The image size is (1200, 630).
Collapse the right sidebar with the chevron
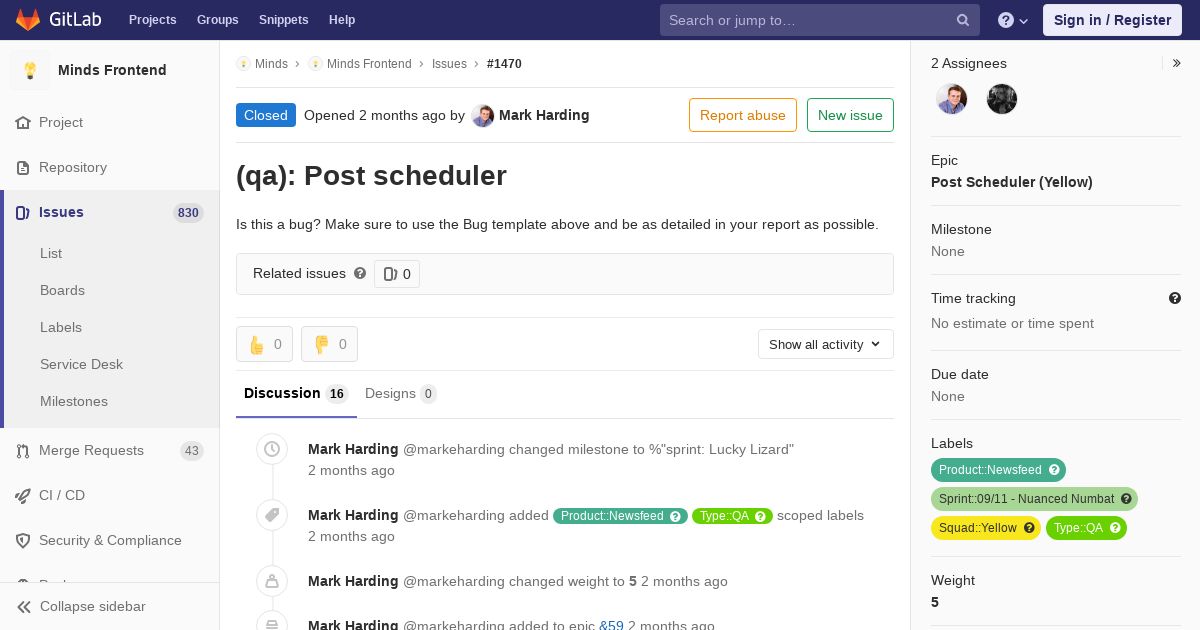[1177, 63]
